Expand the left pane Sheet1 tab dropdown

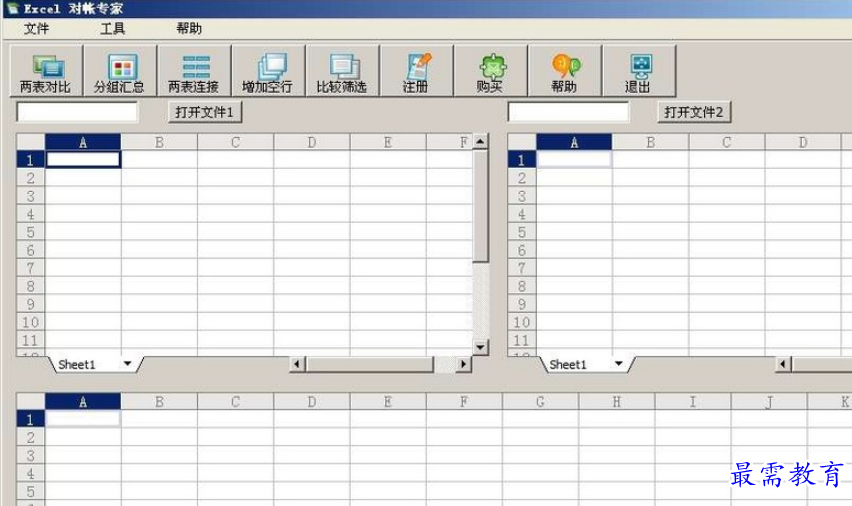(x=127, y=365)
